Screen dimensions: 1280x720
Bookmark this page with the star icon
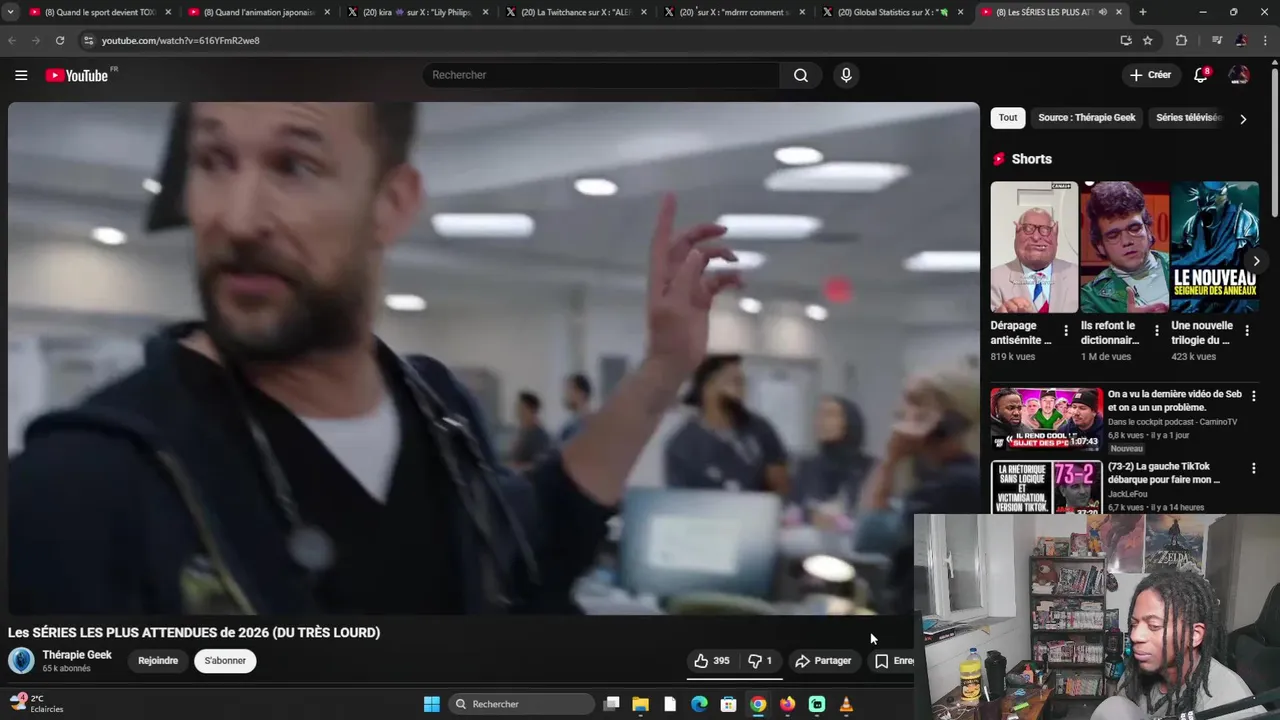click(x=1148, y=40)
